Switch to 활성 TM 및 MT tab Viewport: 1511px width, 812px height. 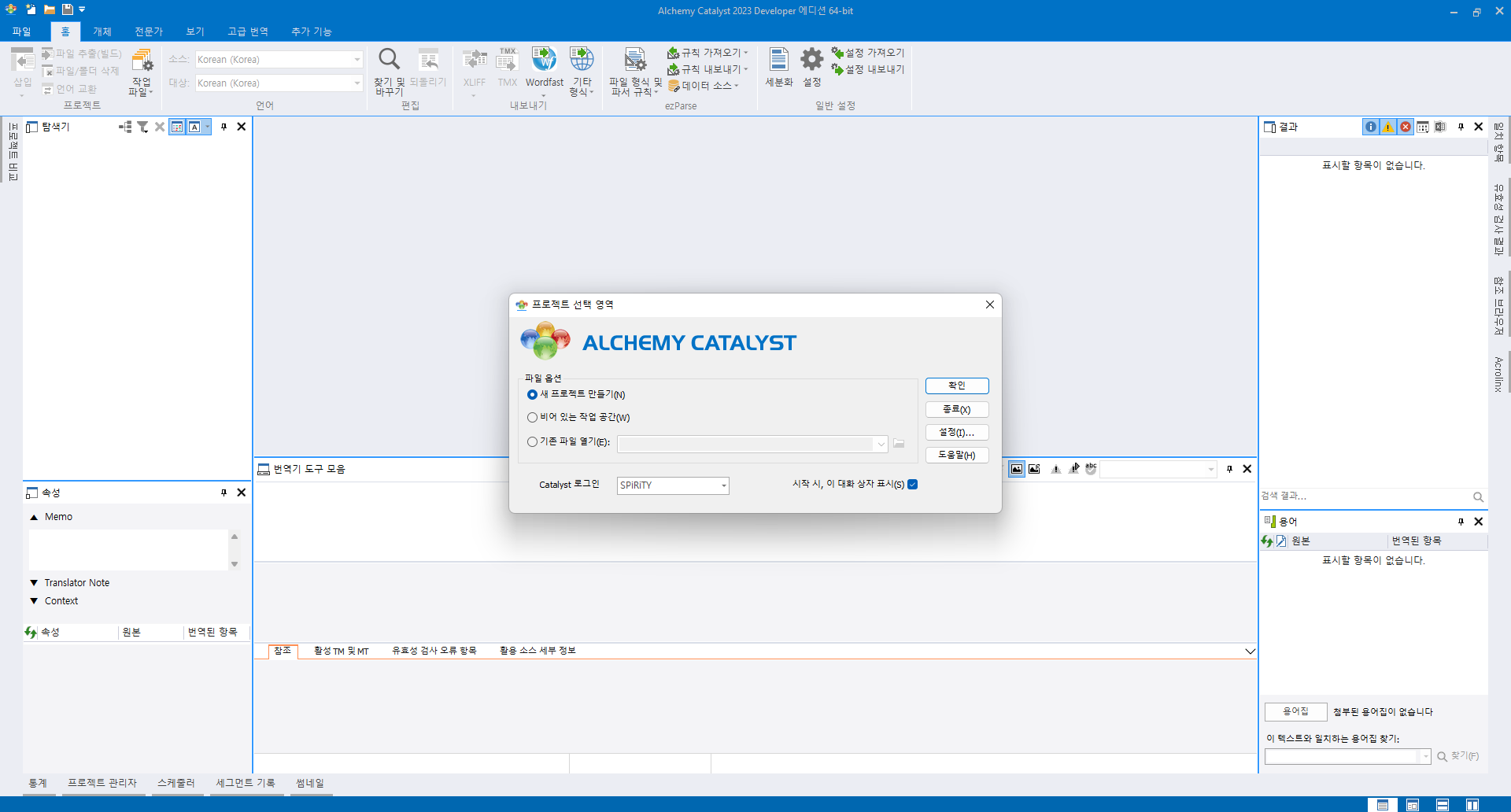point(342,651)
